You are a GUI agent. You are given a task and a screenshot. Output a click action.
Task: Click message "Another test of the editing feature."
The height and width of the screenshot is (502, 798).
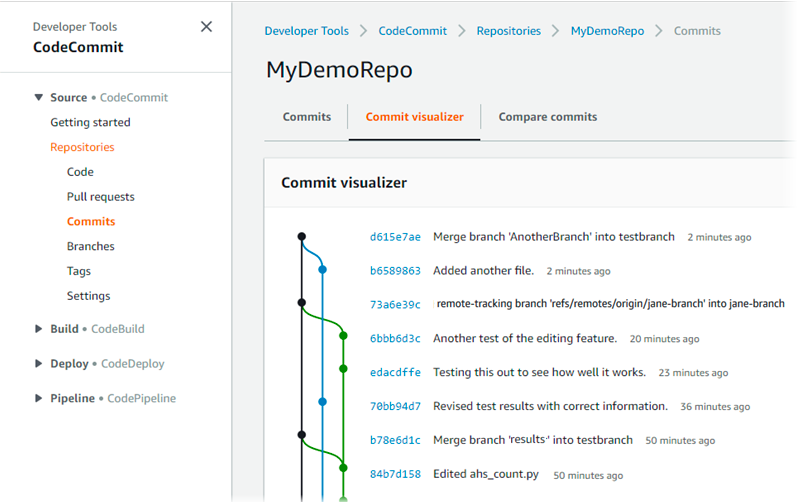(x=525, y=339)
